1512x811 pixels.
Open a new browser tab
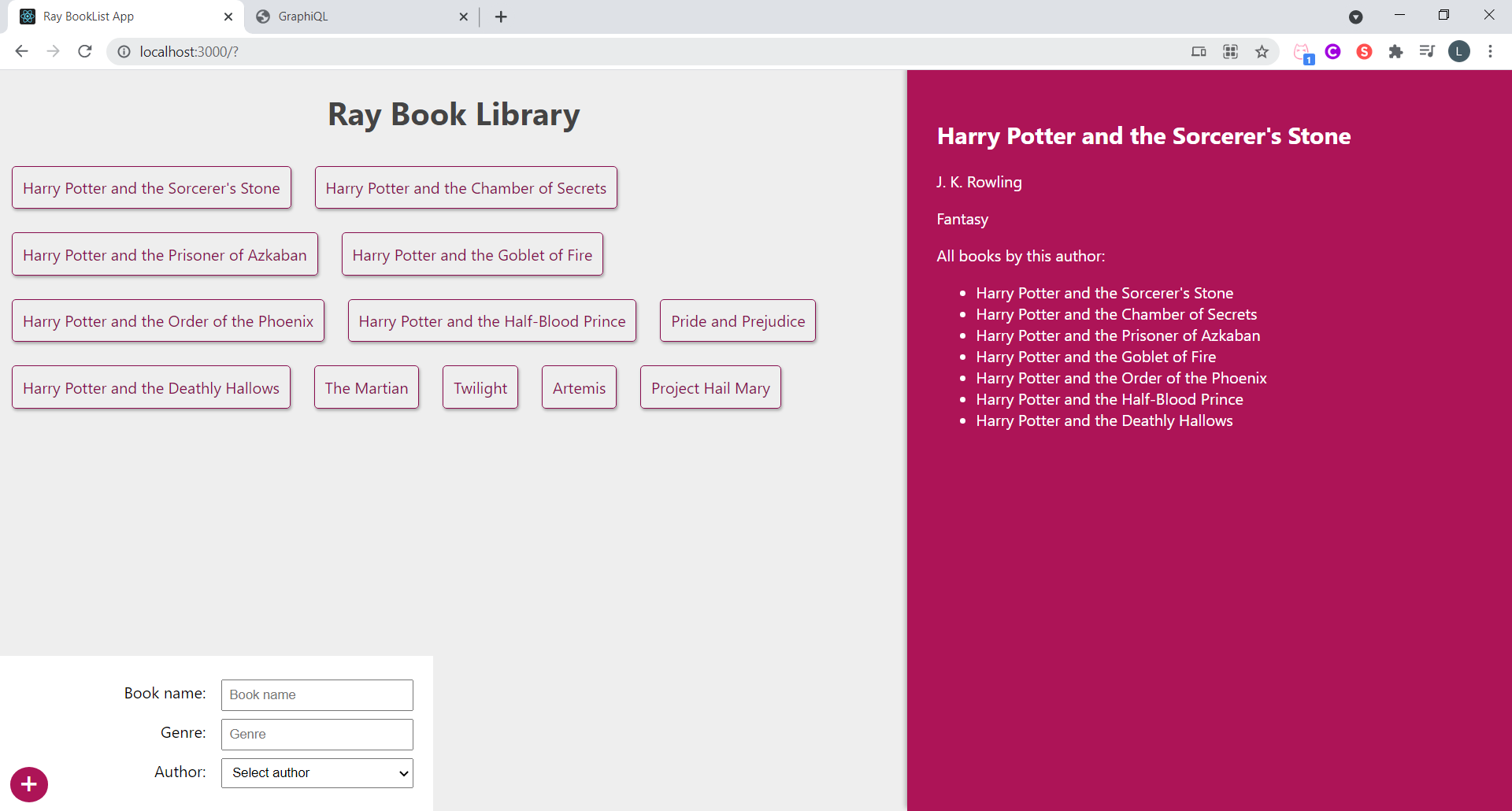501,17
